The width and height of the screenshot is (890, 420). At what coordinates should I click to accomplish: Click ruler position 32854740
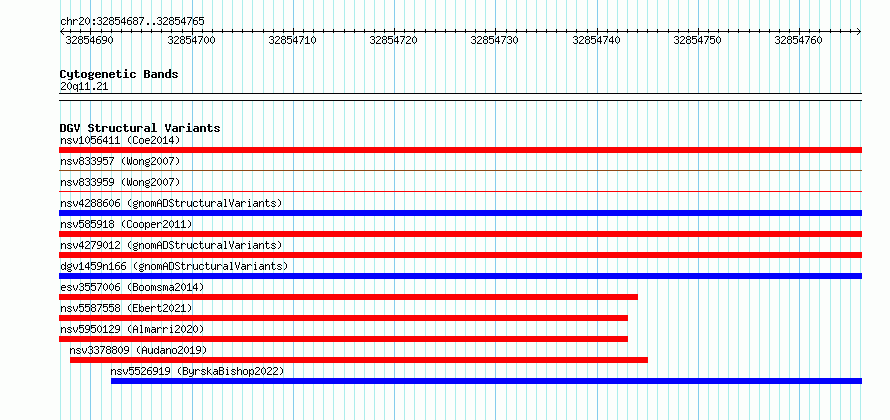(x=596, y=40)
